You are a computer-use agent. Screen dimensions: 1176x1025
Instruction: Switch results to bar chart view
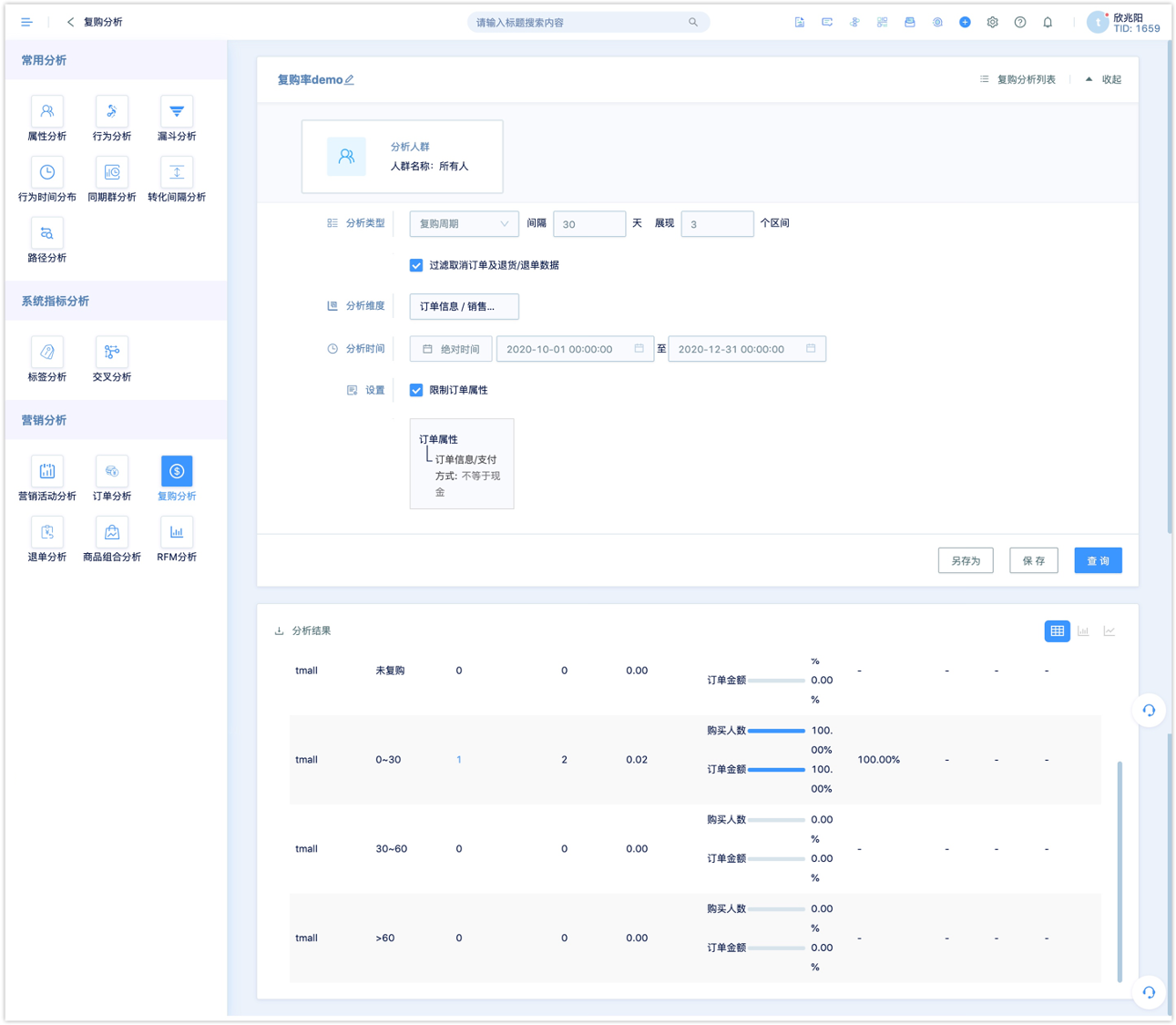tap(1083, 630)
